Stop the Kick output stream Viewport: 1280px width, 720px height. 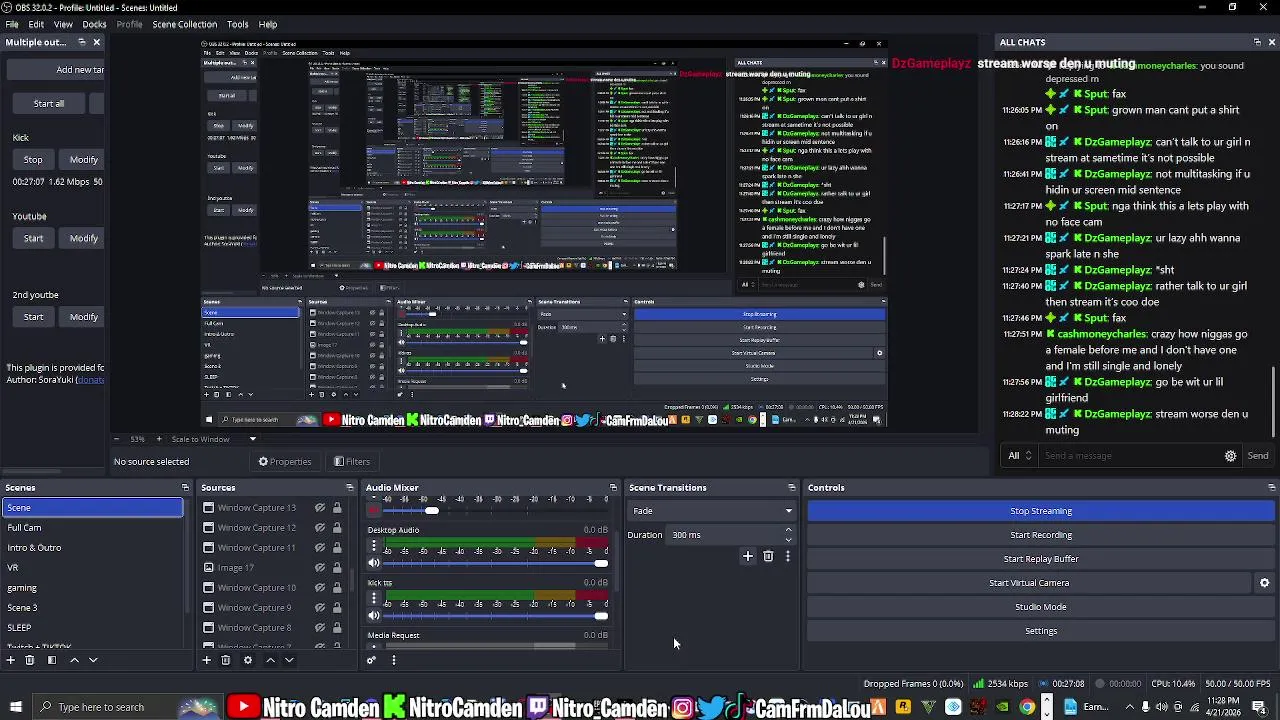click(33, 160)
